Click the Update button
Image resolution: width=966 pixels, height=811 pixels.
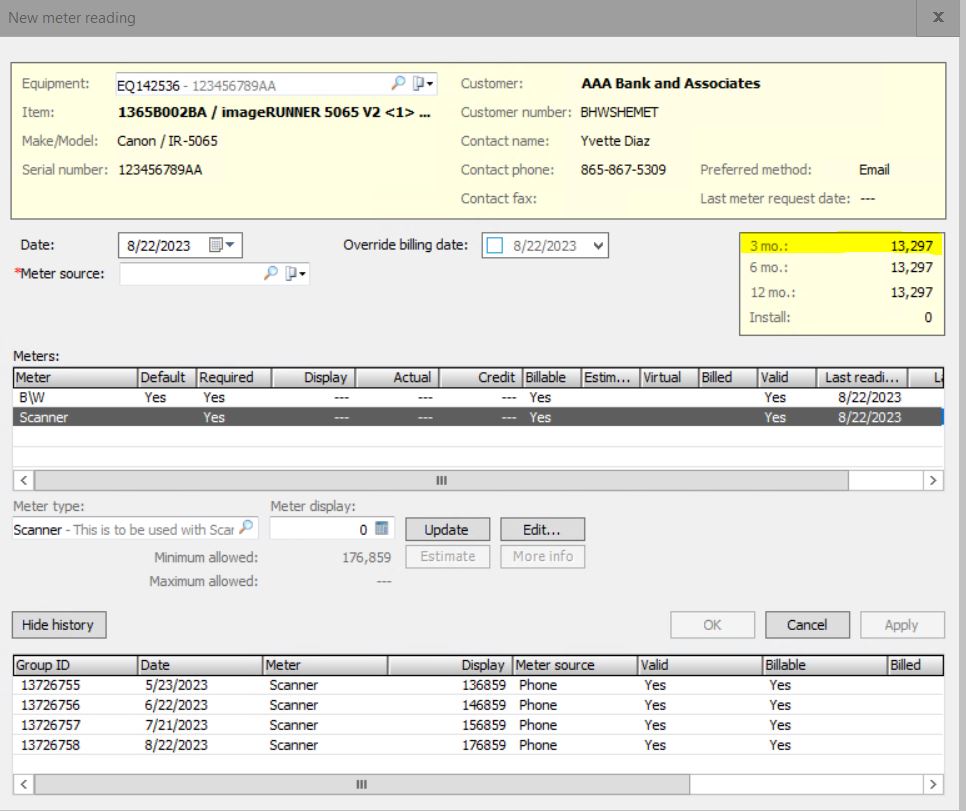pos(447,529)
